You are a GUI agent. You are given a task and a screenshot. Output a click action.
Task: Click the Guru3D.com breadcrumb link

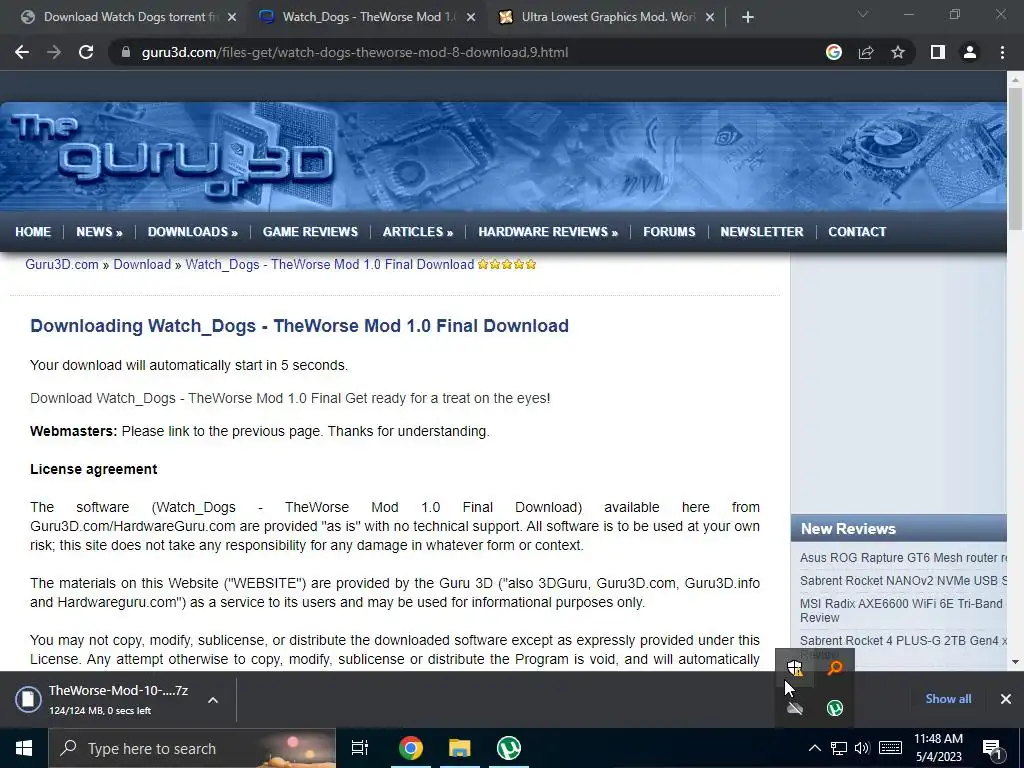click(61, 264)
